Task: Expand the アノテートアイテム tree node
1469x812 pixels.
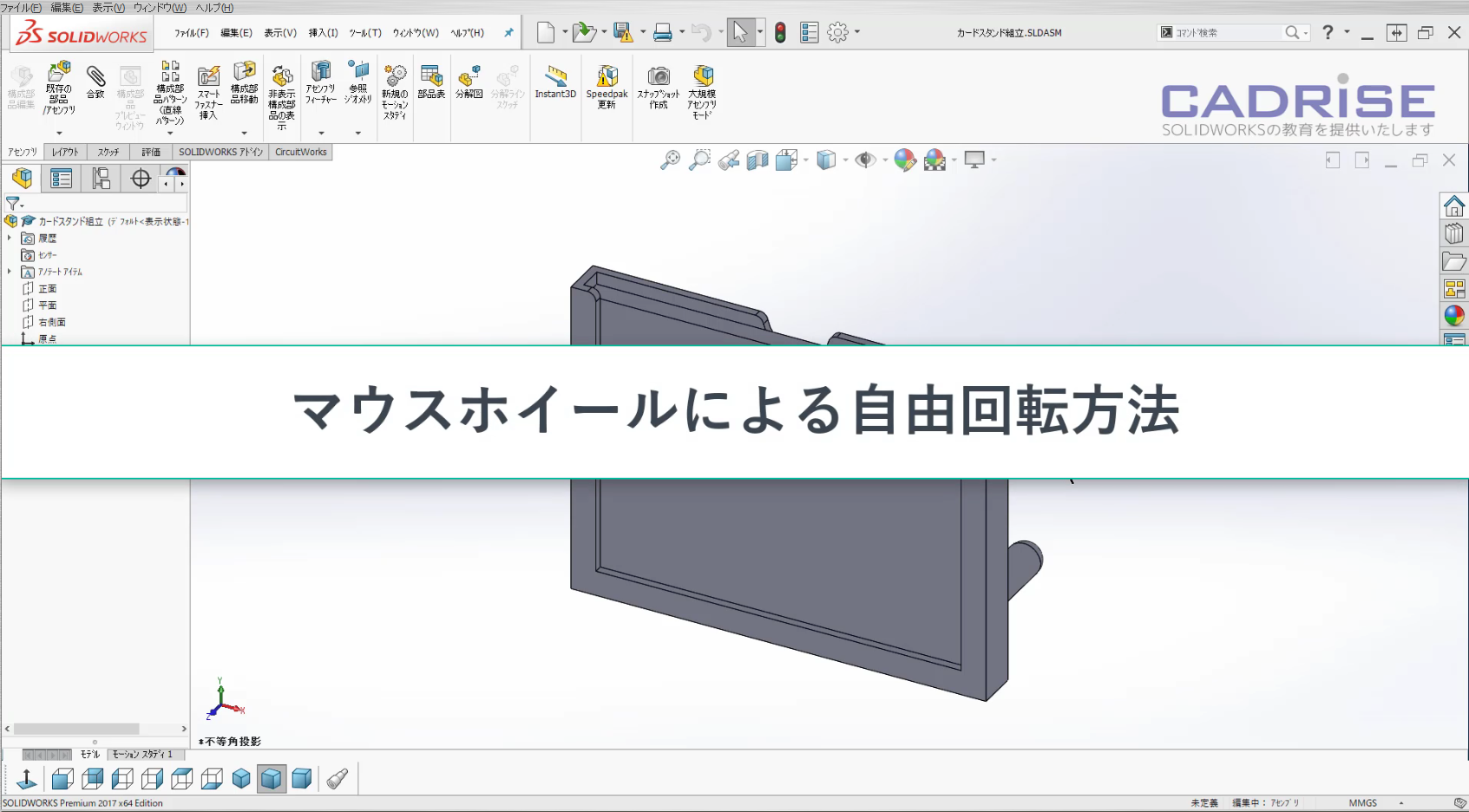Action: pyautogui.click(x=10, y=272)
